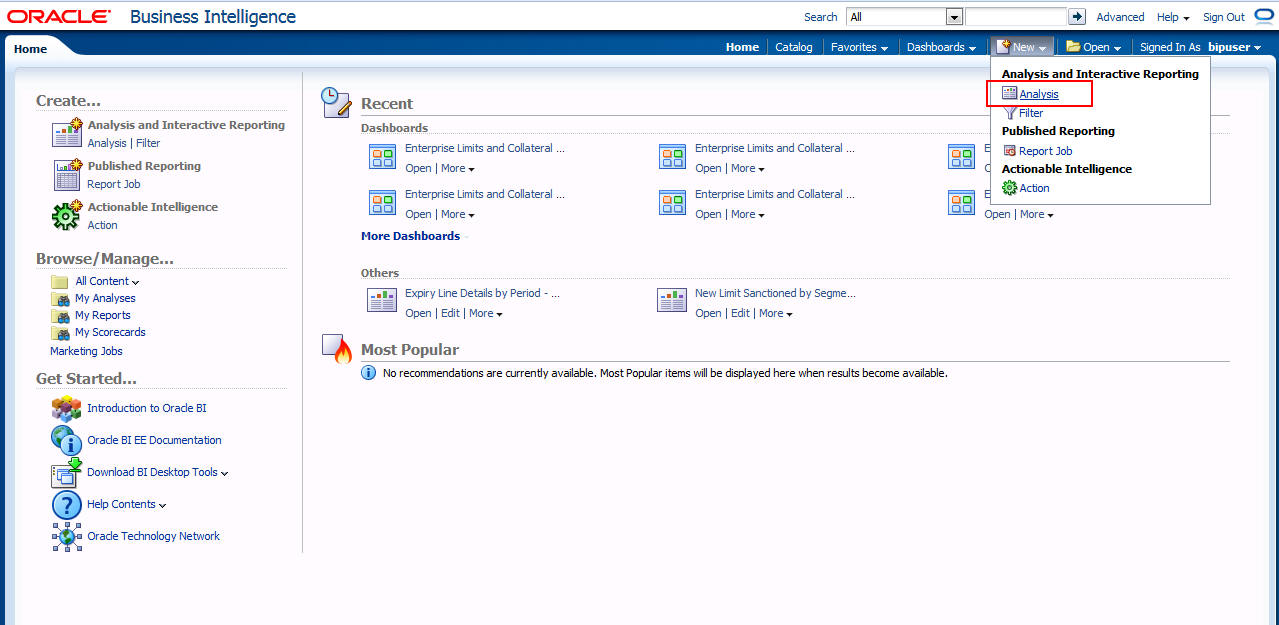Click the search go arrow button
The width and height of the screenshot is (1279, 625).
point(1077,17)
